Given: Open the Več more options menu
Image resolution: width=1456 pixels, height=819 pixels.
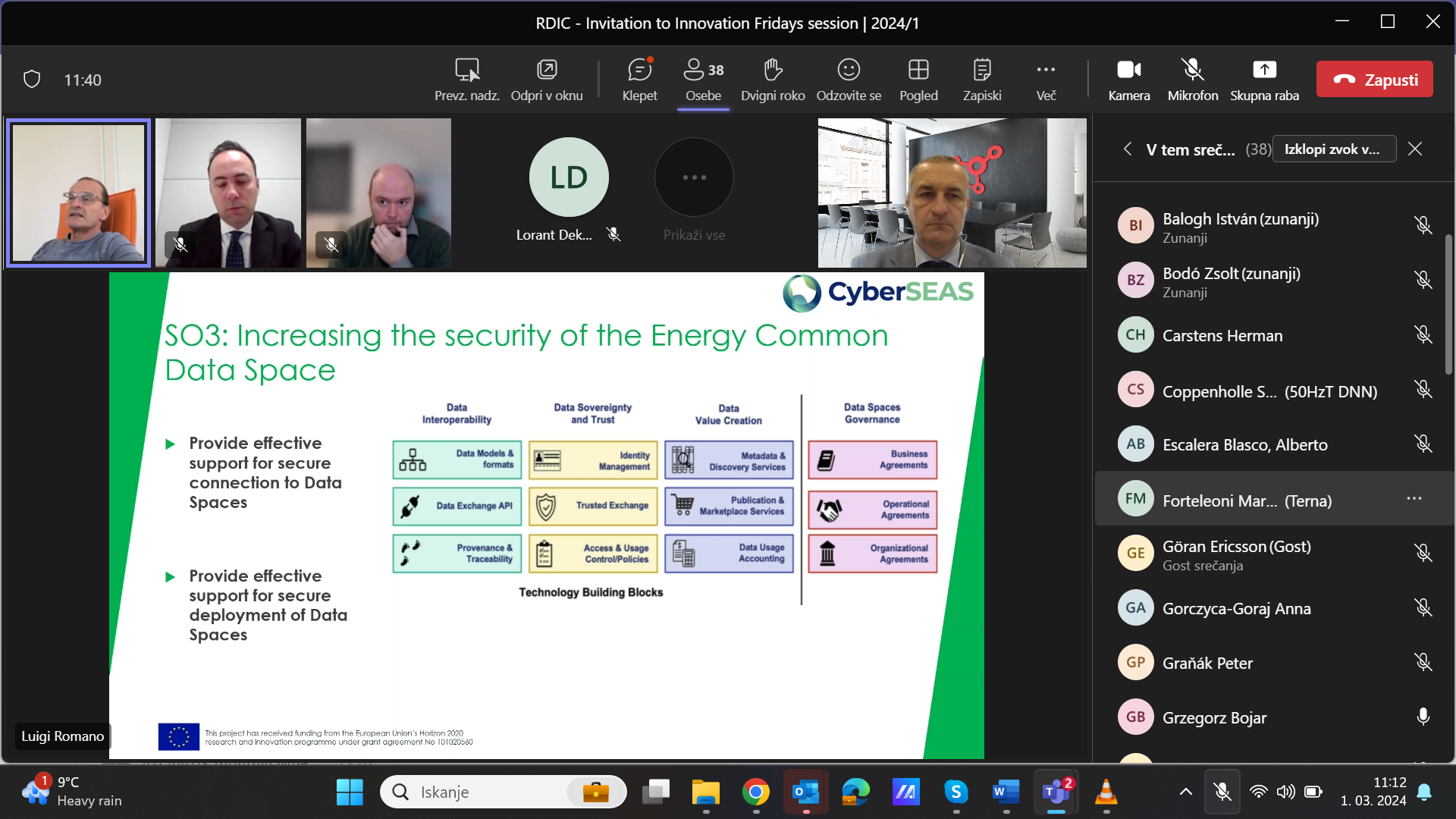Looking at the screenshot, I should pos(1046,79).
